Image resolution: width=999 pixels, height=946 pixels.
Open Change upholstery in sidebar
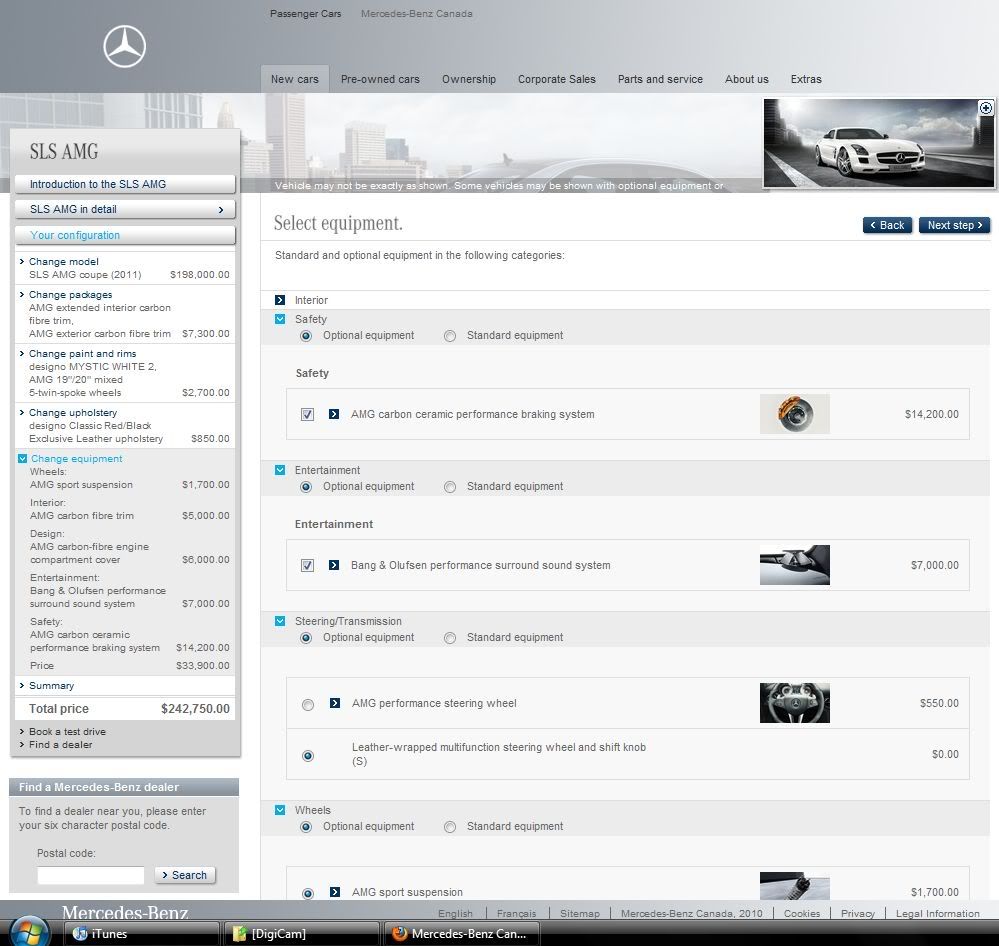73,413
